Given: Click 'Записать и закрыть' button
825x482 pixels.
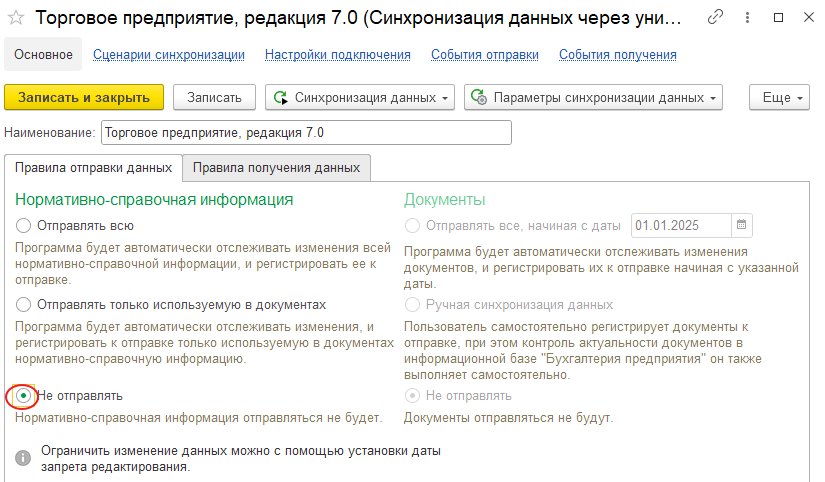Looking at the screenshot, I should [84, 97].
